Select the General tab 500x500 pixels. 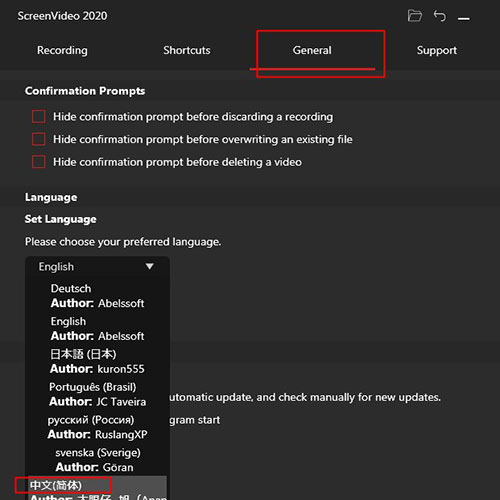coord(312,50)
